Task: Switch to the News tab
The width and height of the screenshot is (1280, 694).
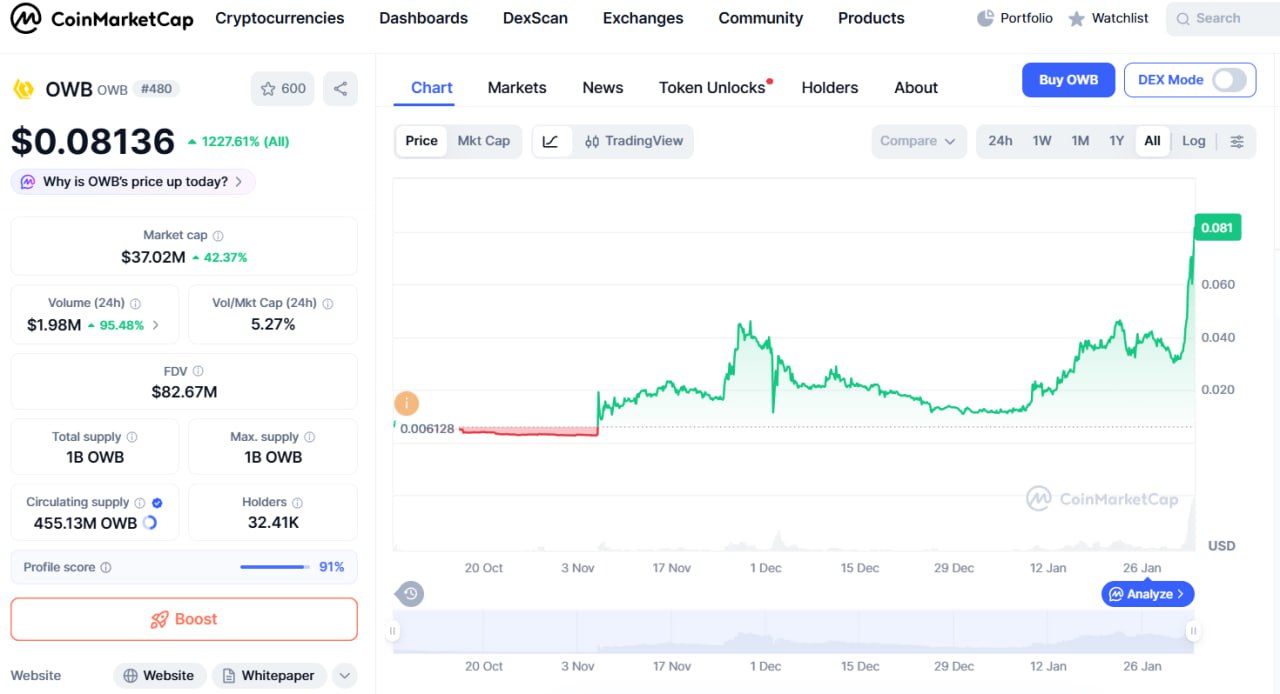Action: tap(603, 88)
